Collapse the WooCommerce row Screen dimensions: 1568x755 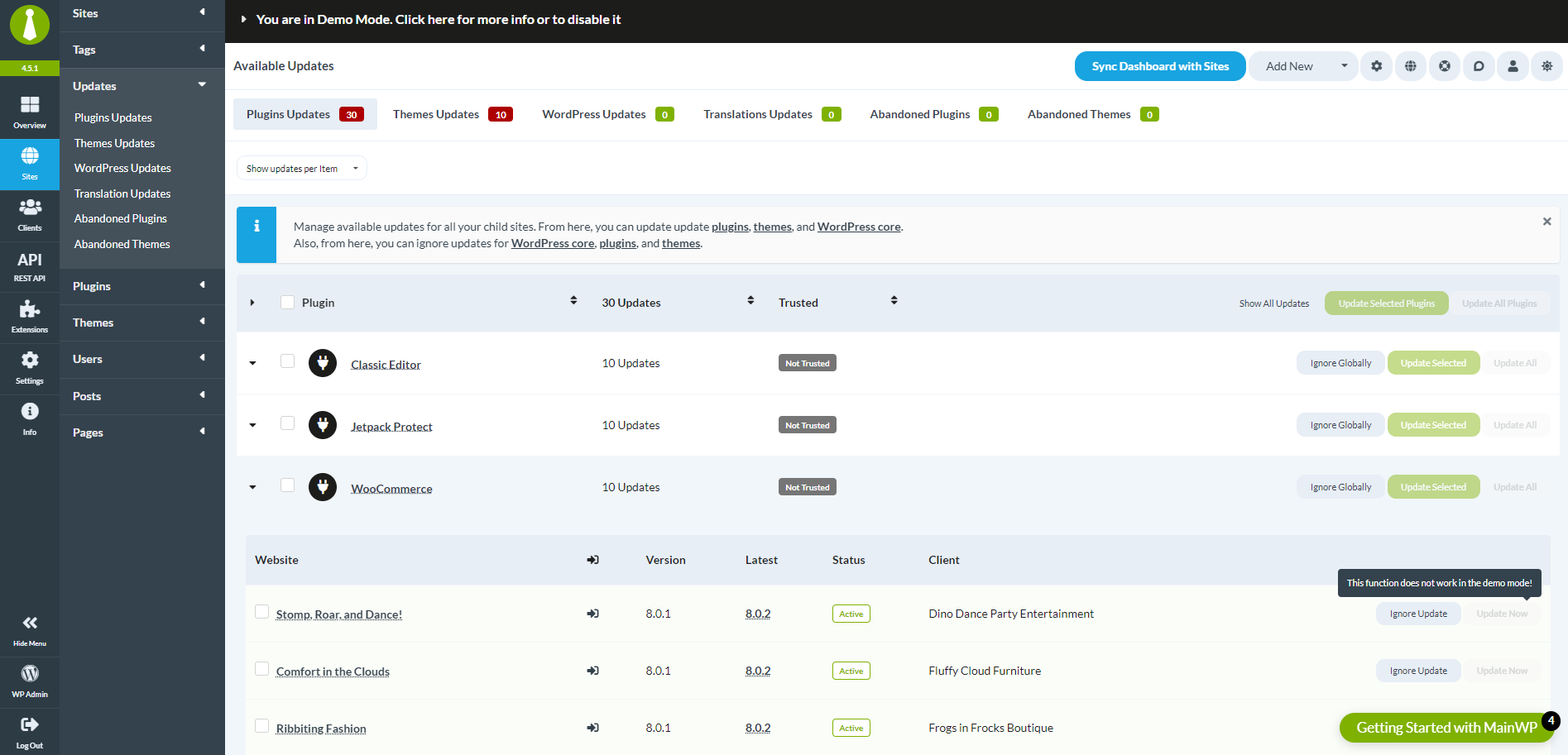pyautogui.click(x=252, y=487)
